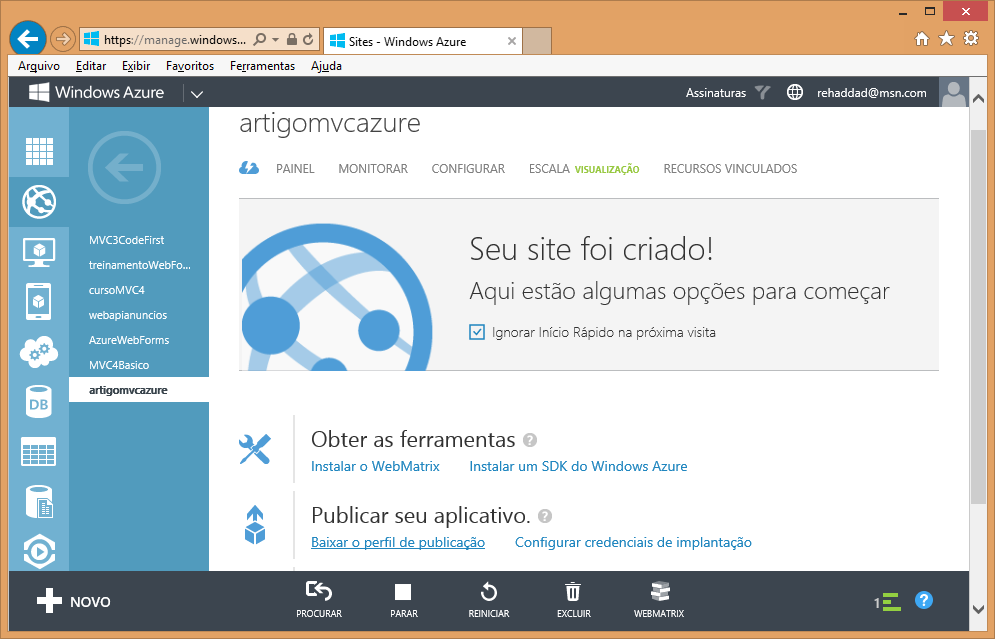Click Instalar o WebMatrix link
This screenshot has height=639, width=995.
(375, 466)
